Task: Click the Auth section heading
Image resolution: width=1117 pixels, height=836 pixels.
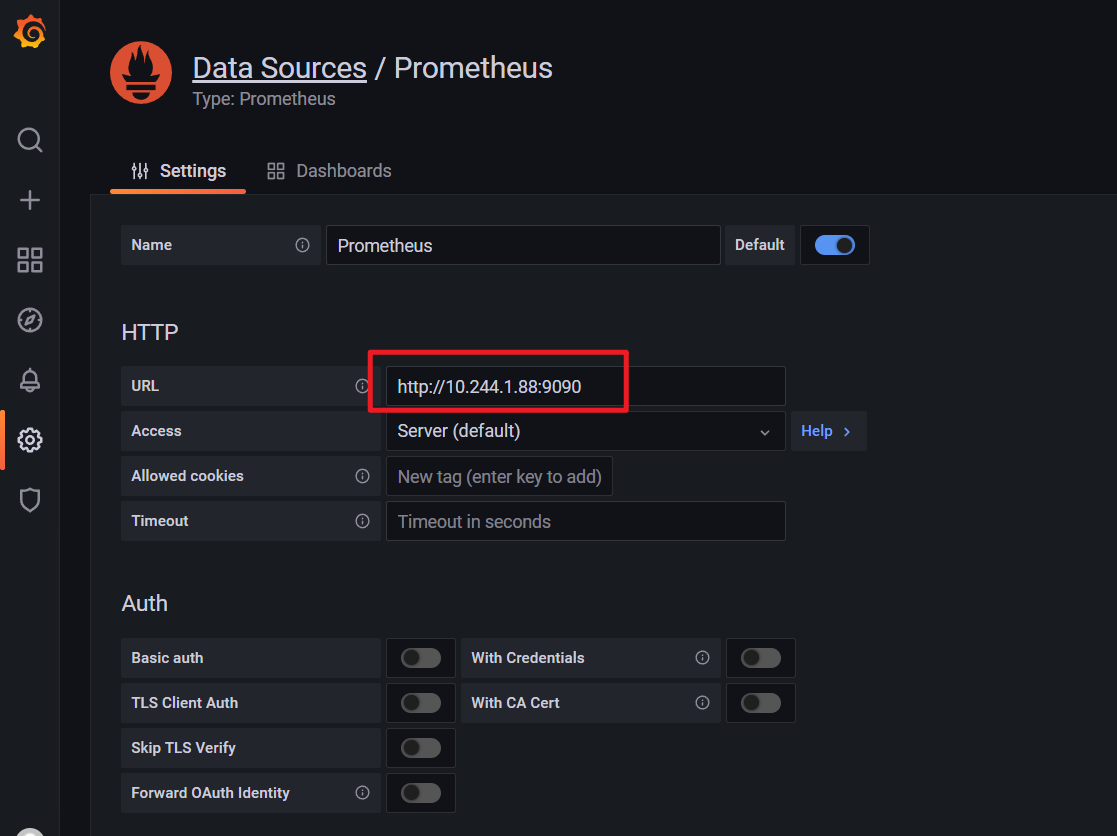Action: (145, 603)
